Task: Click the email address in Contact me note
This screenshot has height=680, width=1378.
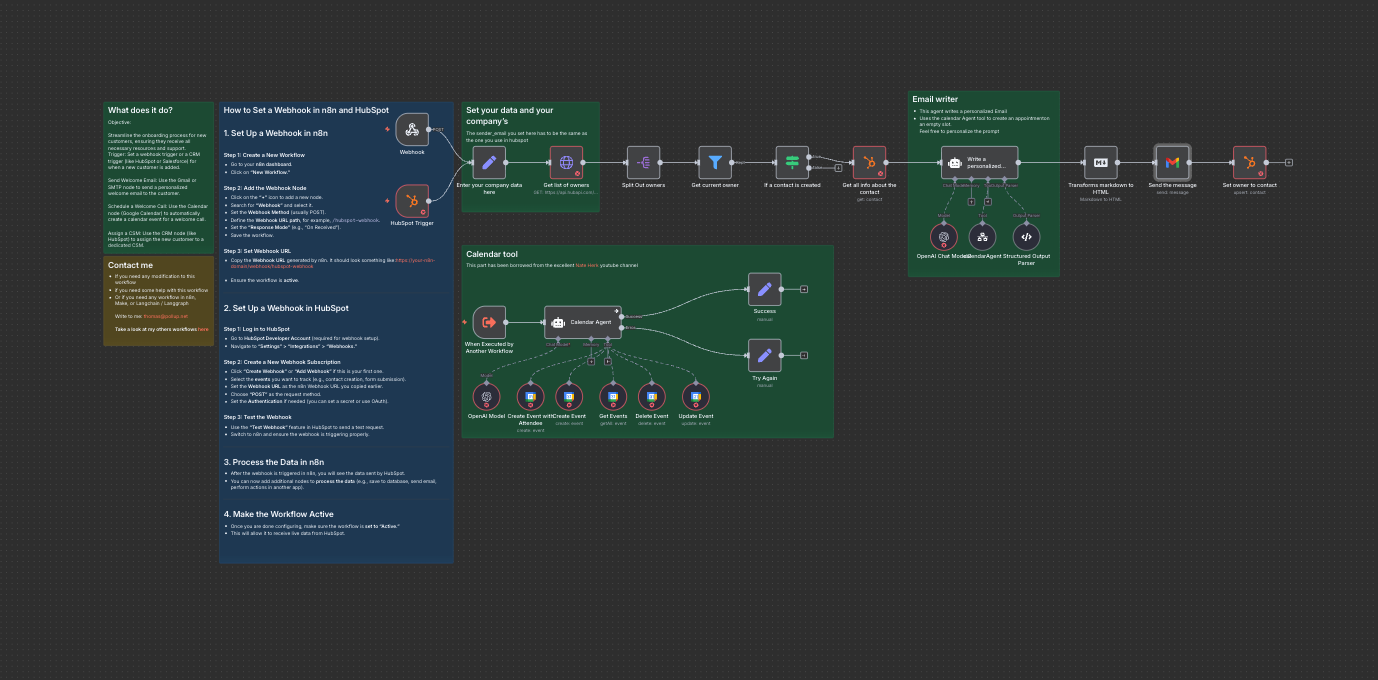Action: [x=165, y=316]
